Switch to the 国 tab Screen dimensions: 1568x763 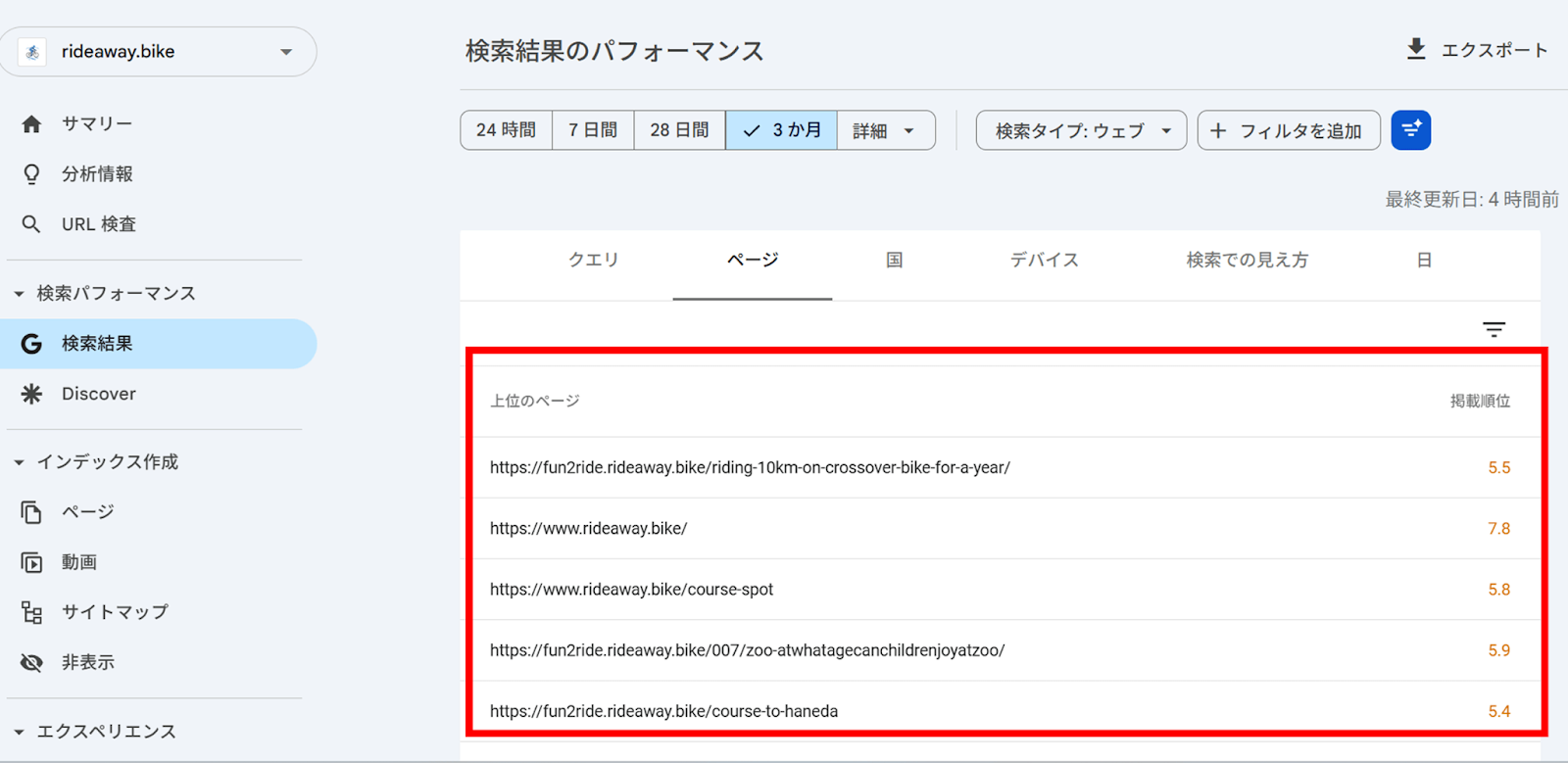pyautogui.click(x=895, y=261)
